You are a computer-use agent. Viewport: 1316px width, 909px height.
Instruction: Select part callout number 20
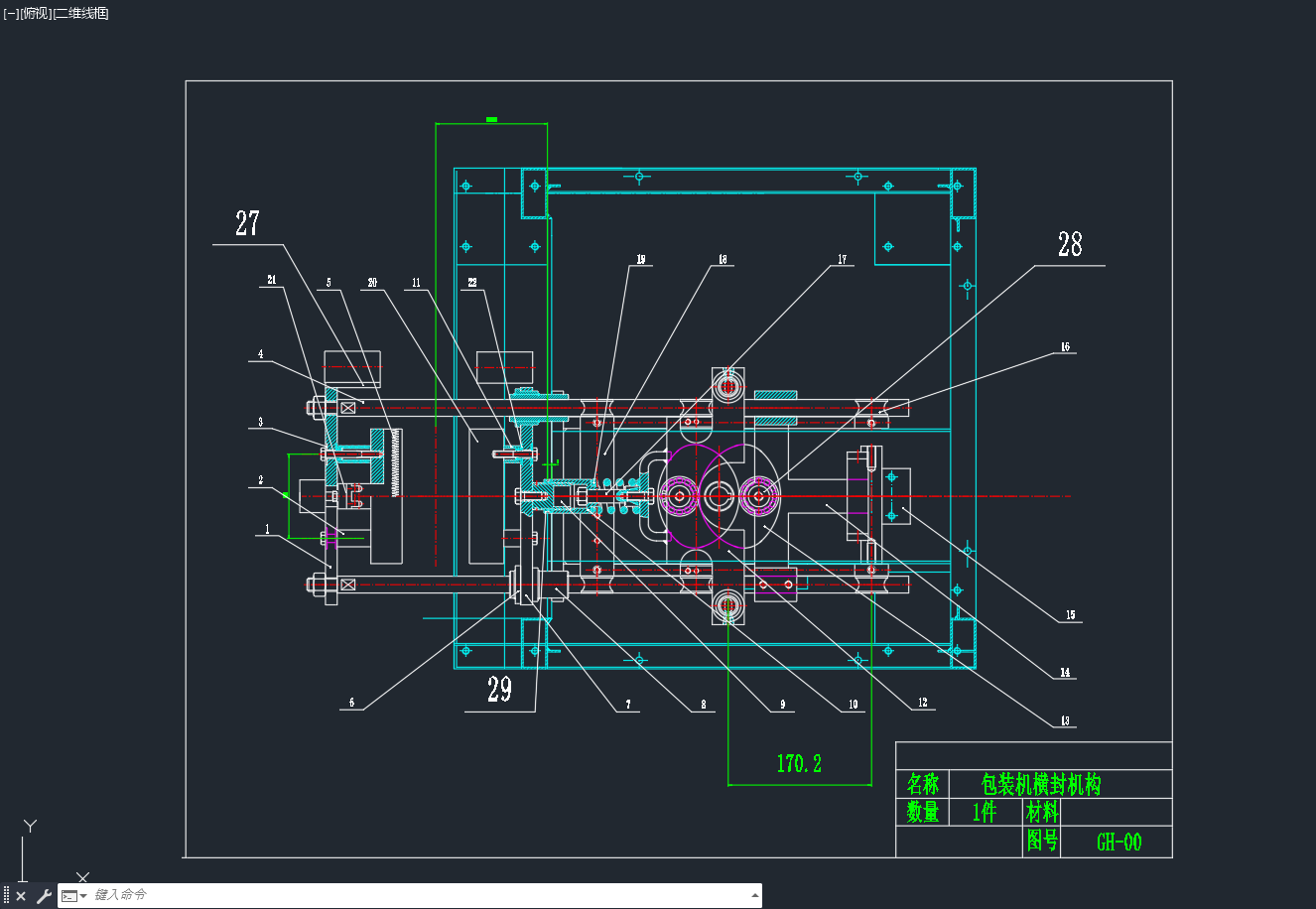pyautogui.click(x=372, y=283)
